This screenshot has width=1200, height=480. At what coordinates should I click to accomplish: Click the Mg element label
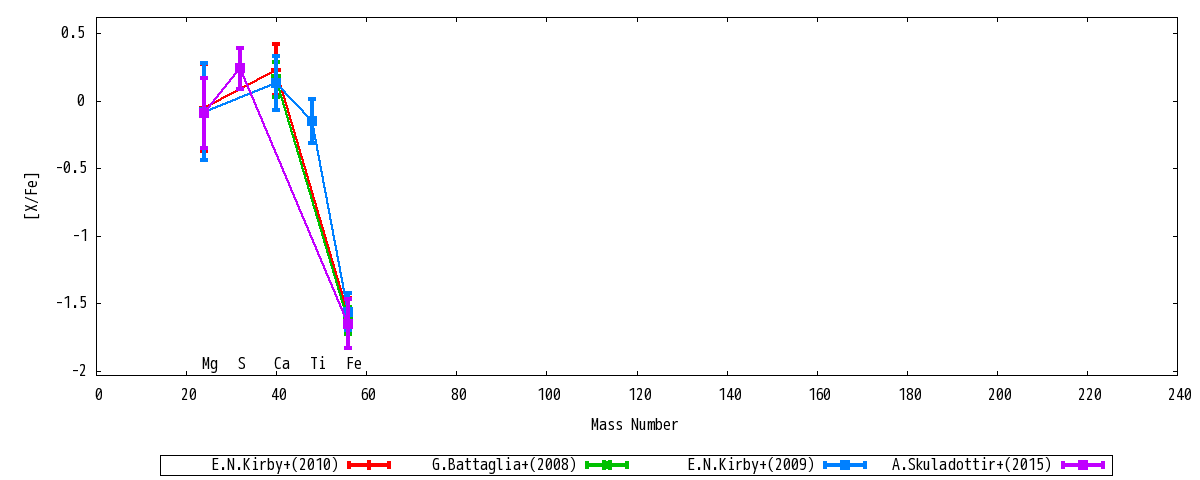[210, 364]
